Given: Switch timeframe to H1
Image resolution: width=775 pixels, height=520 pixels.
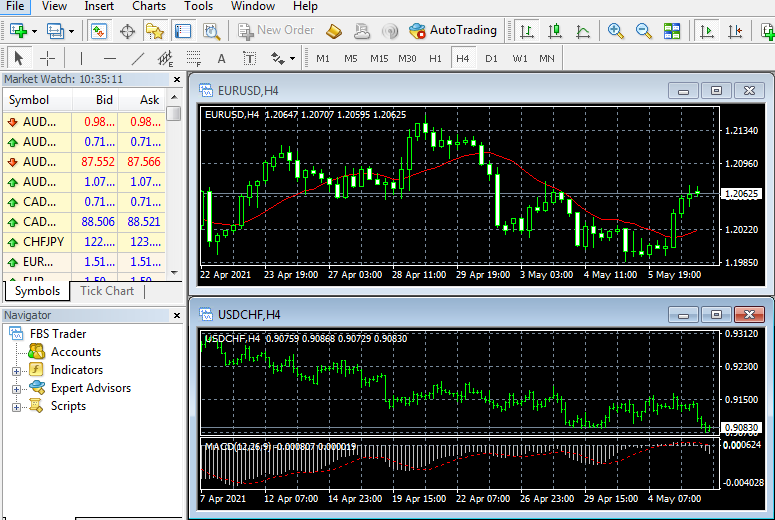Looking at the screenshot, I should coord(435,58).
